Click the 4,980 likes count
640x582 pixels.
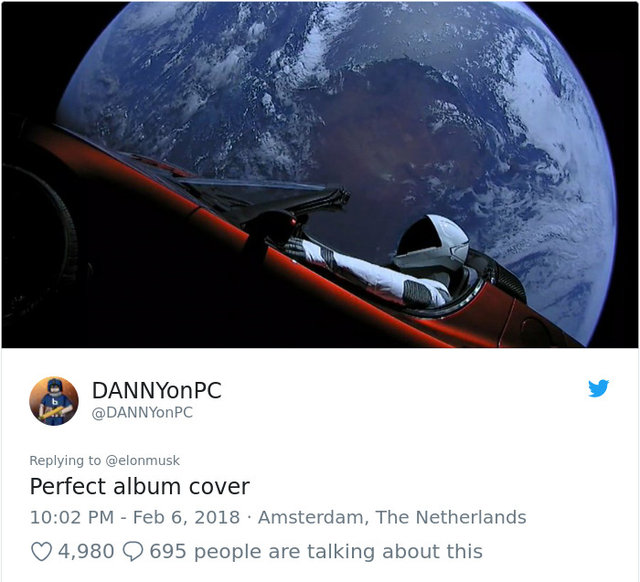[x=86, y=551]
